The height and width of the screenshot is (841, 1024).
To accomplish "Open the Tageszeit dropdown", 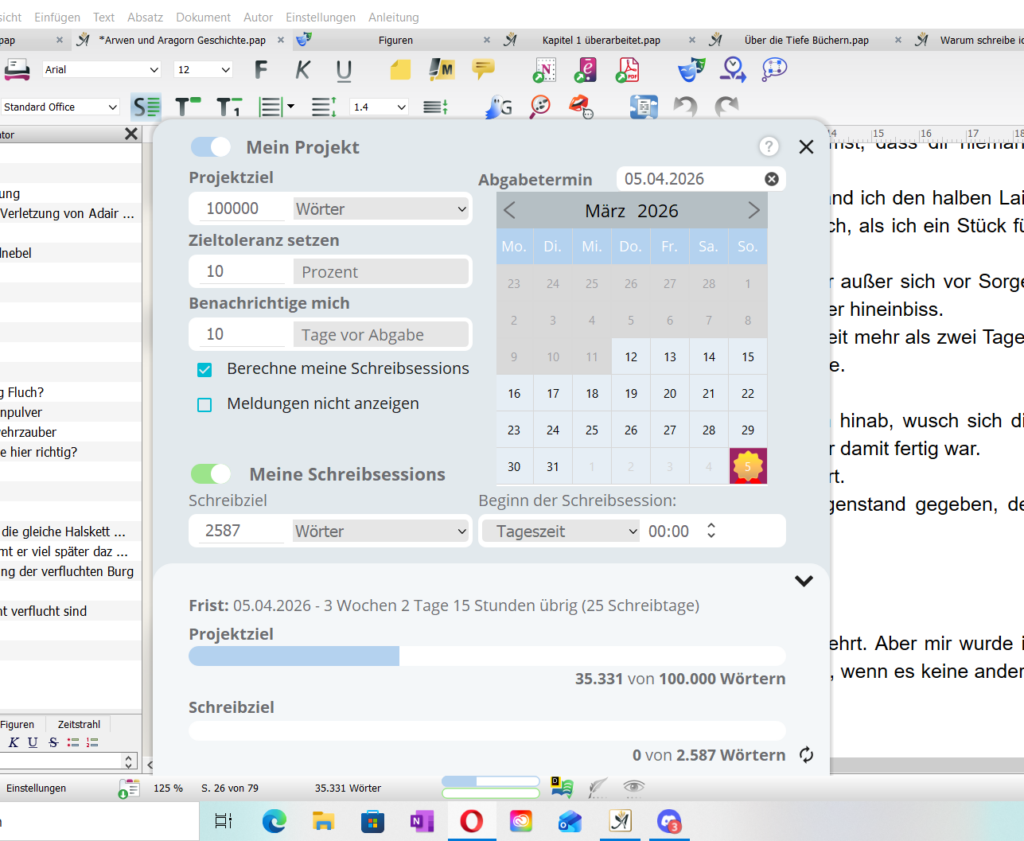I will (560, 531).
